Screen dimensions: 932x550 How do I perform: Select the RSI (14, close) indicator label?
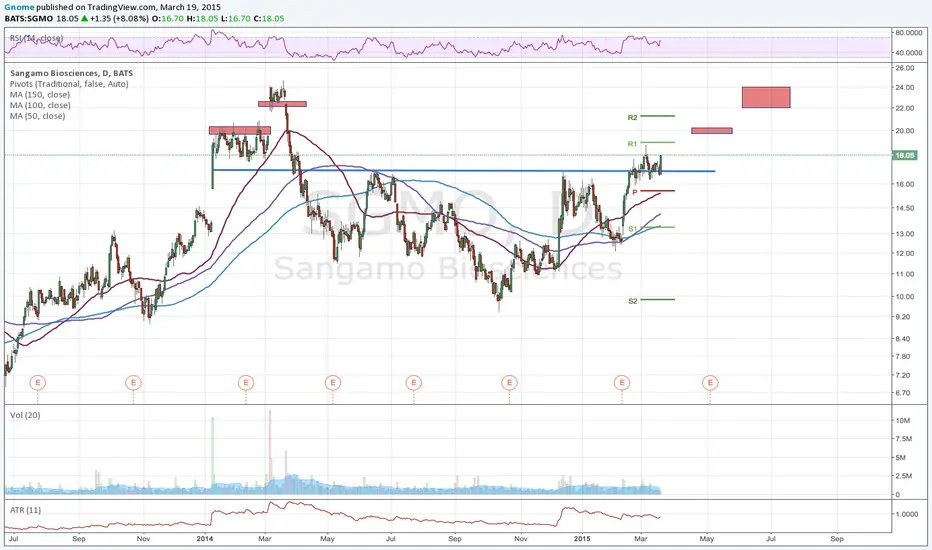coord(36,38)
